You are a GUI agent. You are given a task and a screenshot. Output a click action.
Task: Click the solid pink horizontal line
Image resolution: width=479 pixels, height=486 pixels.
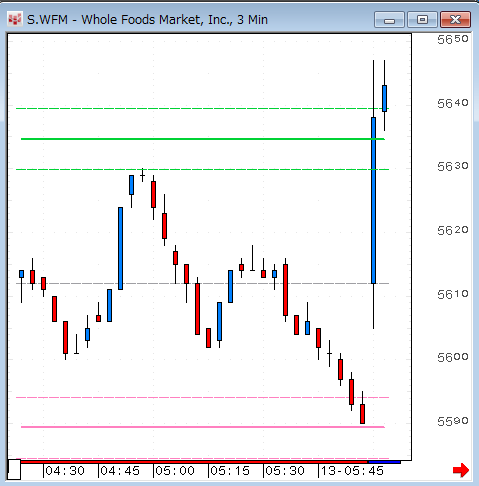coord(203,427)
